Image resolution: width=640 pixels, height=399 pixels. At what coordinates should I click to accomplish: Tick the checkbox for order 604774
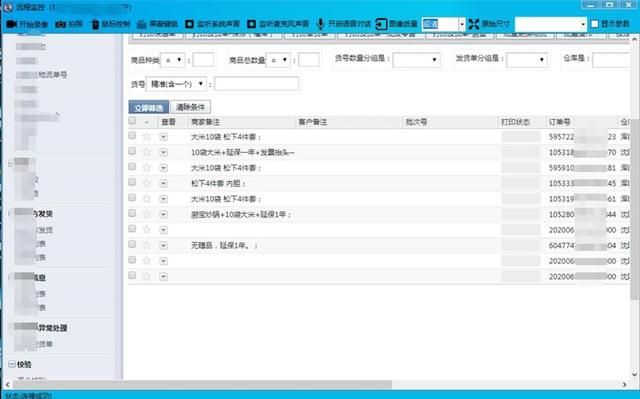point(132,244)
